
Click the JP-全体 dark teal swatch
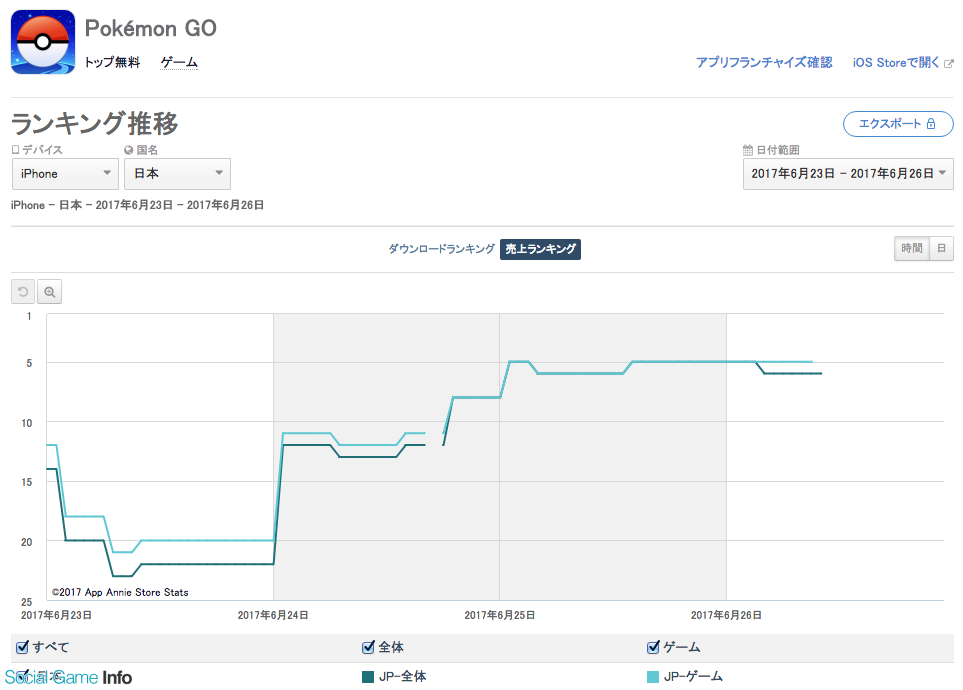368,676
